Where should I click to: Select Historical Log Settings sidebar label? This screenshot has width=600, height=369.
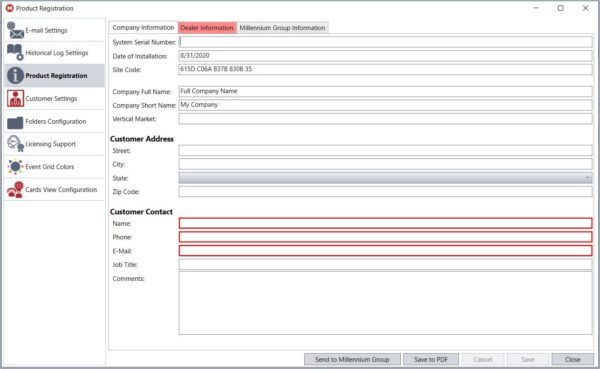(57, 53)
